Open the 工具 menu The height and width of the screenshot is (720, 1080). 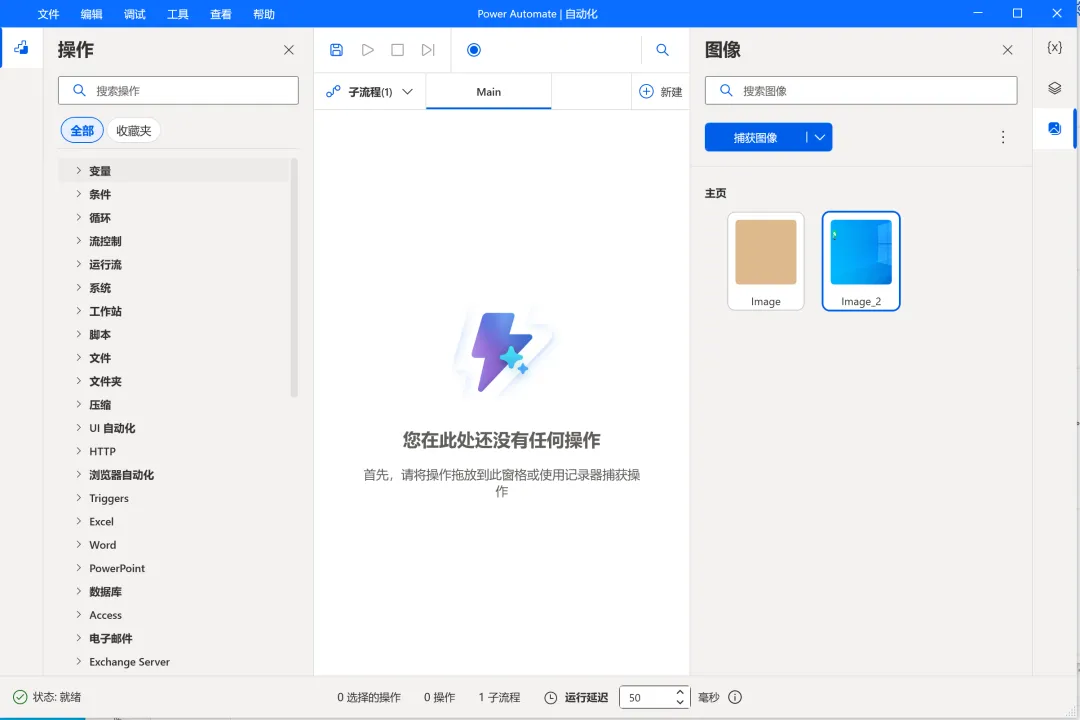(x=178, y=14)
